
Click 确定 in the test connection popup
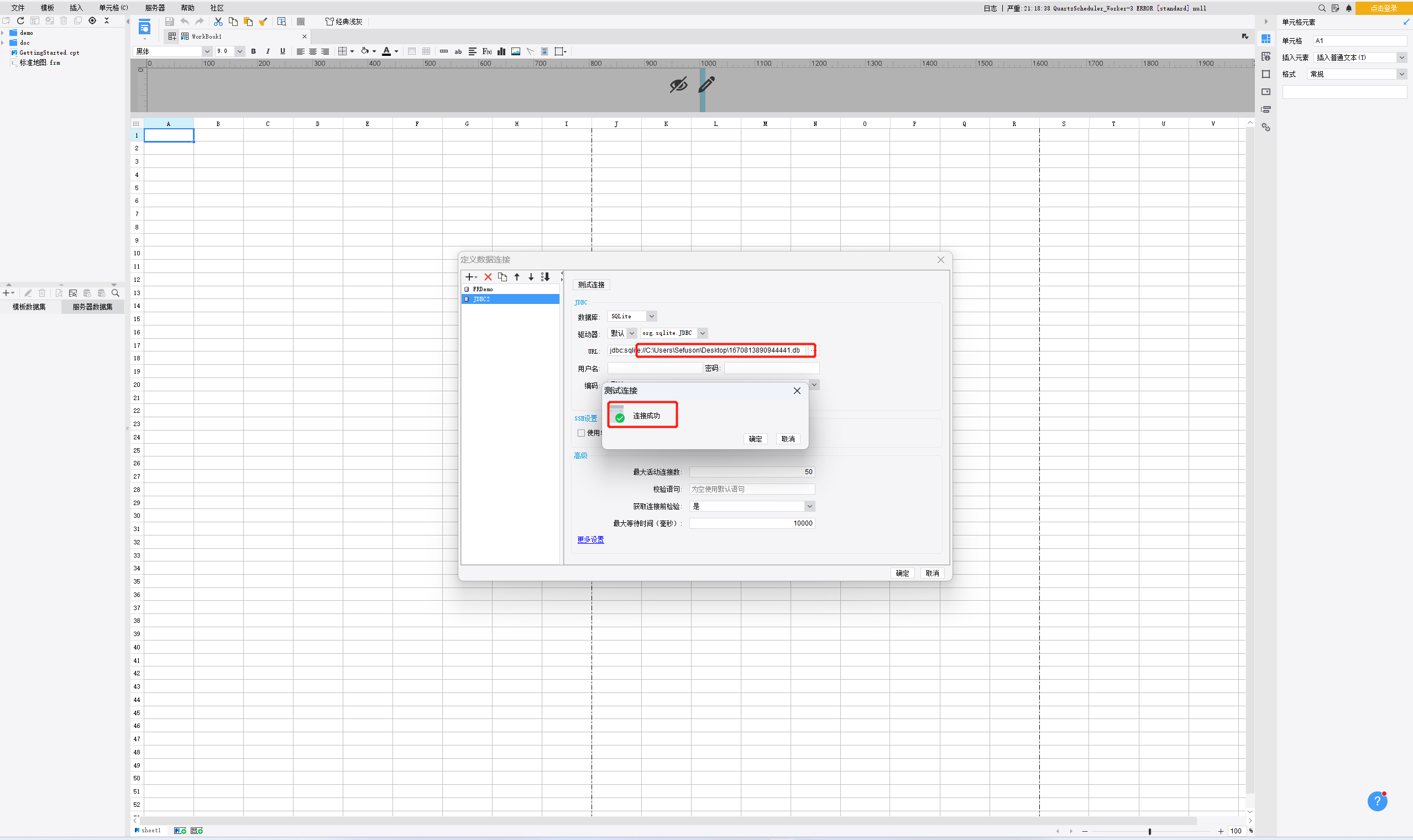[x=755, y=439]
